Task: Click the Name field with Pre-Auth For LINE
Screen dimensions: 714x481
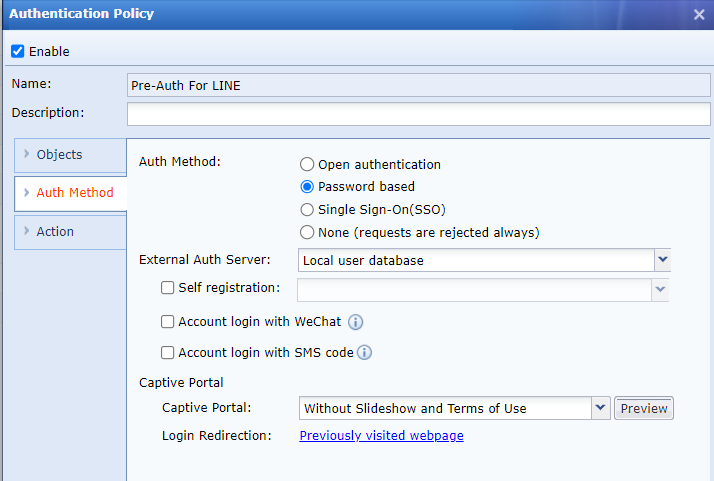Action: [x=418, y=85]
